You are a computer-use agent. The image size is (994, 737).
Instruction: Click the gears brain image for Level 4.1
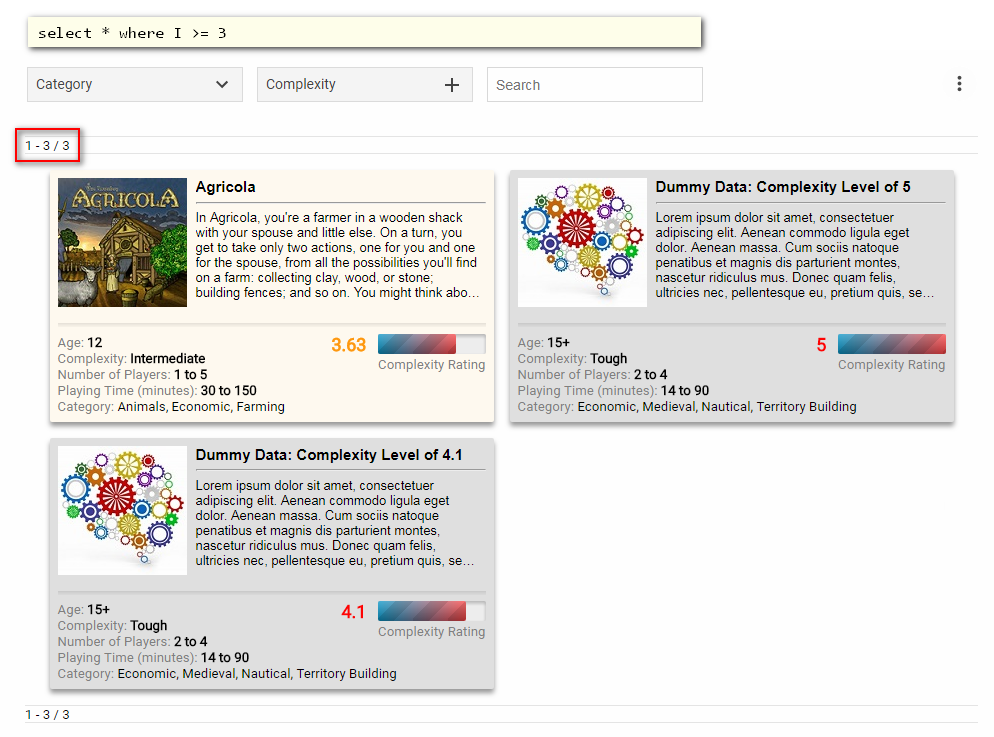(x=122, y=510)
